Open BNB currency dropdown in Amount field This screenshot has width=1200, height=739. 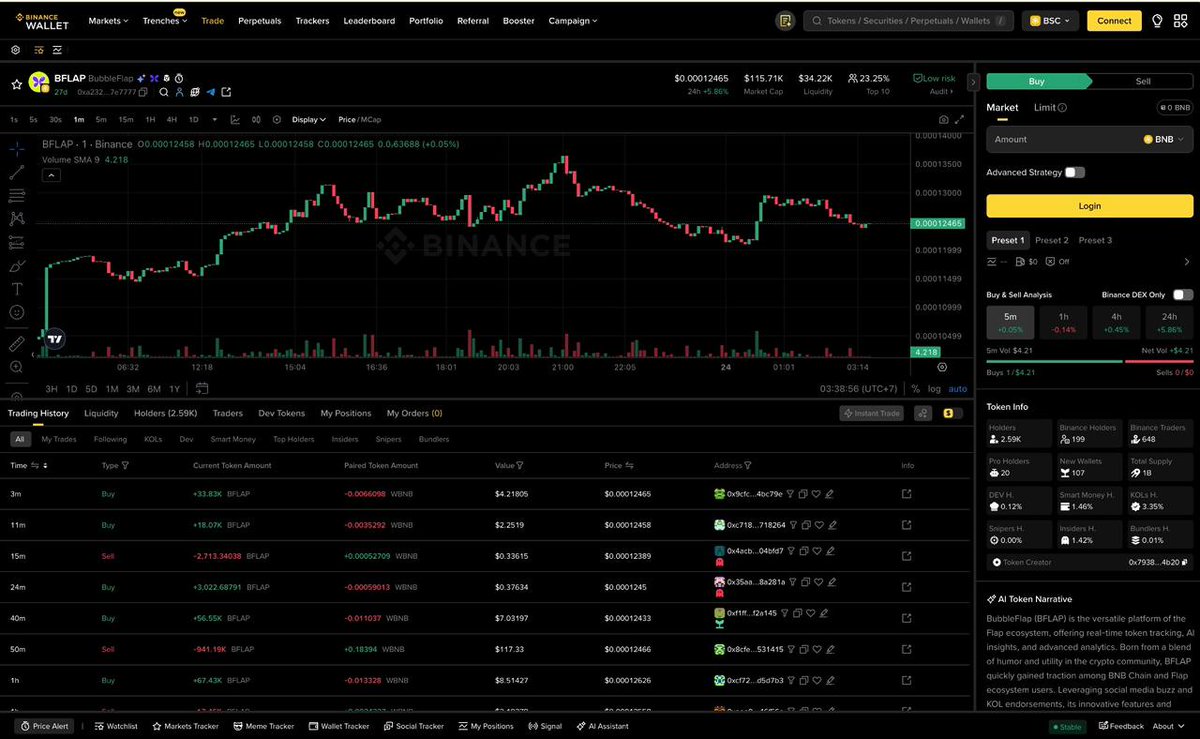pyautogui.click(x=1164, y=140)
